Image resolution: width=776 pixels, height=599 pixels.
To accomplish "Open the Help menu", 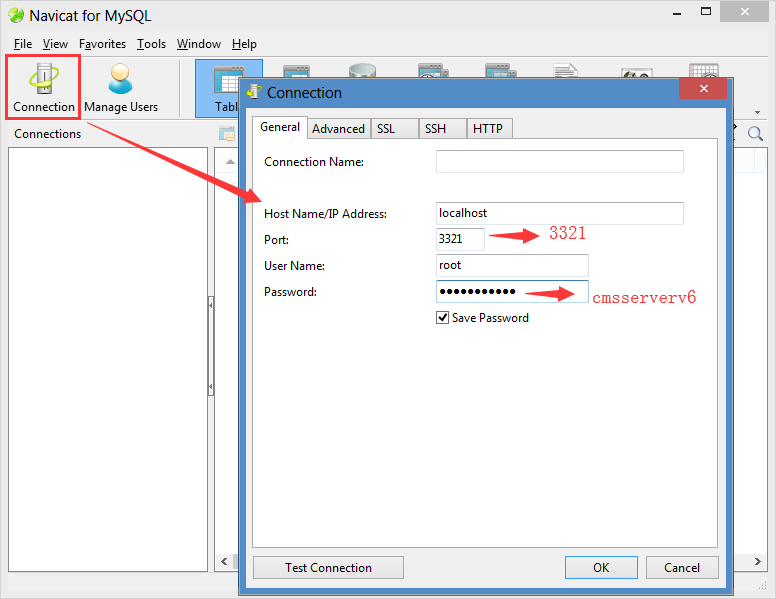I will click(244, 44).
